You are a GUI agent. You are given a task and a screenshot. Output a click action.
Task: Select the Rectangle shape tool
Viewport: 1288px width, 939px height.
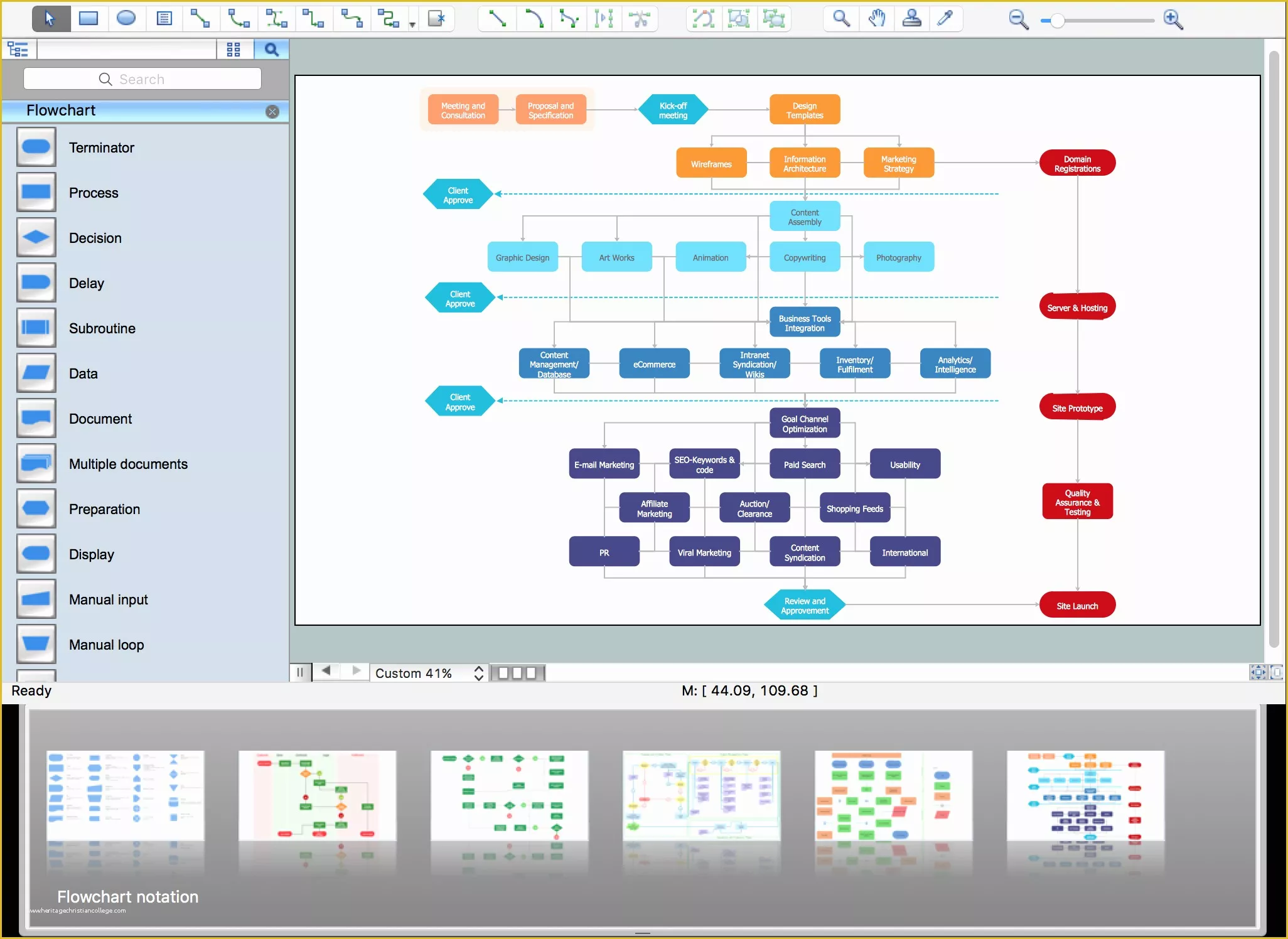[88, 18]
